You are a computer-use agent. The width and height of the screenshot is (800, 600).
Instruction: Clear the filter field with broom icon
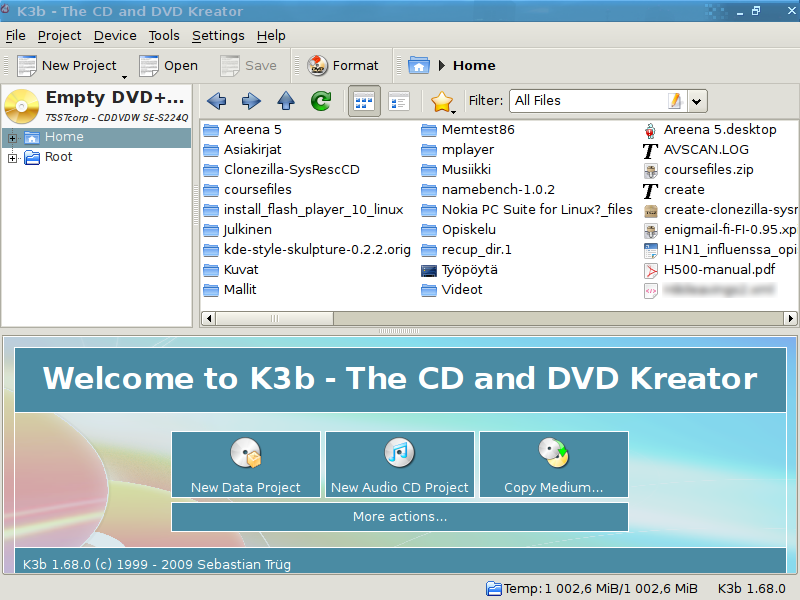[x=675, y=101]
